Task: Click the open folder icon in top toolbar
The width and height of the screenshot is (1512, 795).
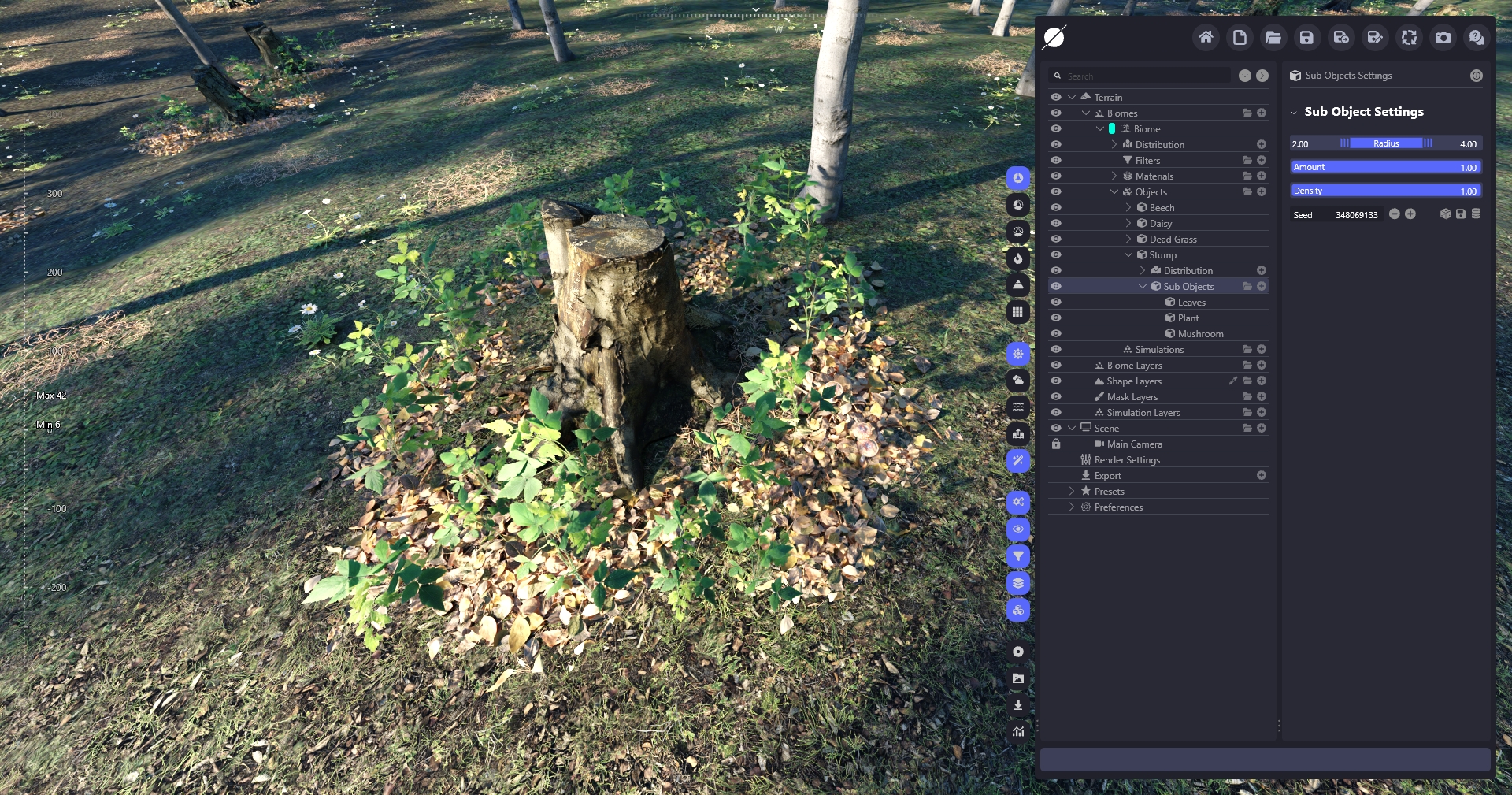Action: [x=1273, y=37]
